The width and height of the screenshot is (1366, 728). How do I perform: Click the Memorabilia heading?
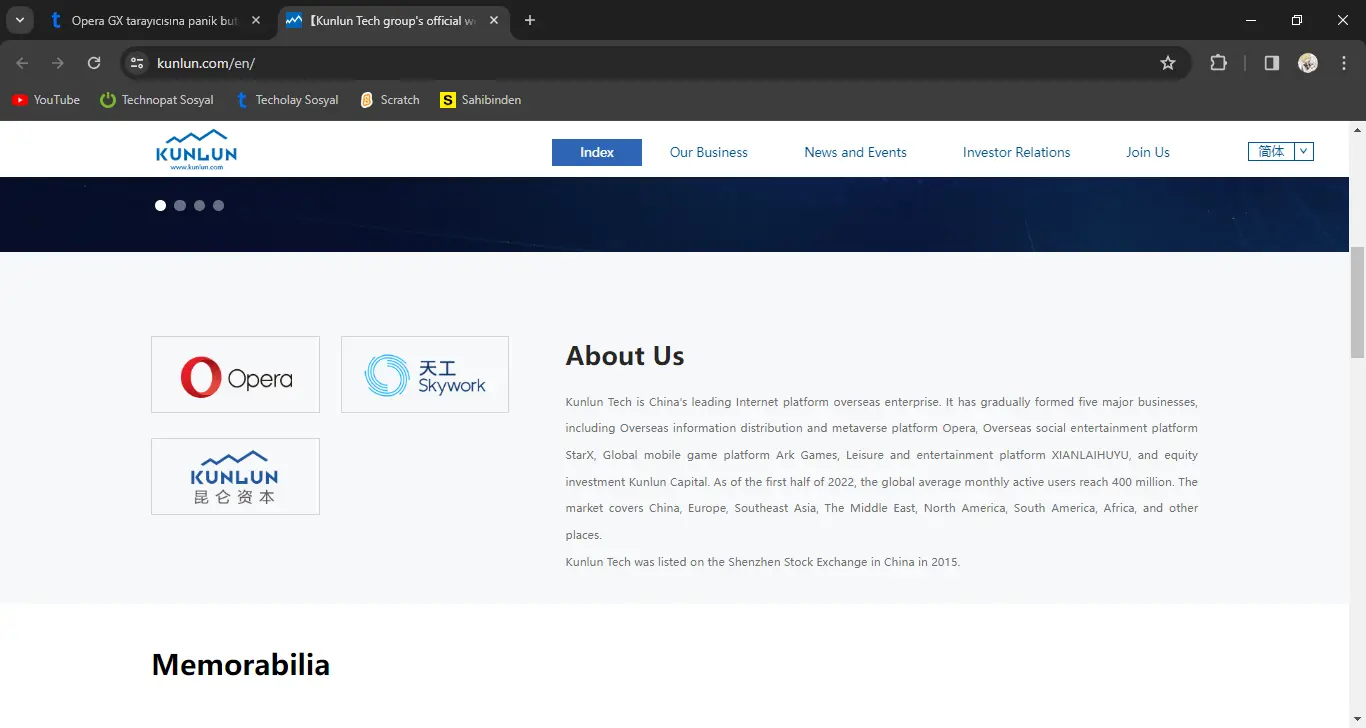[x=241, y=665]
